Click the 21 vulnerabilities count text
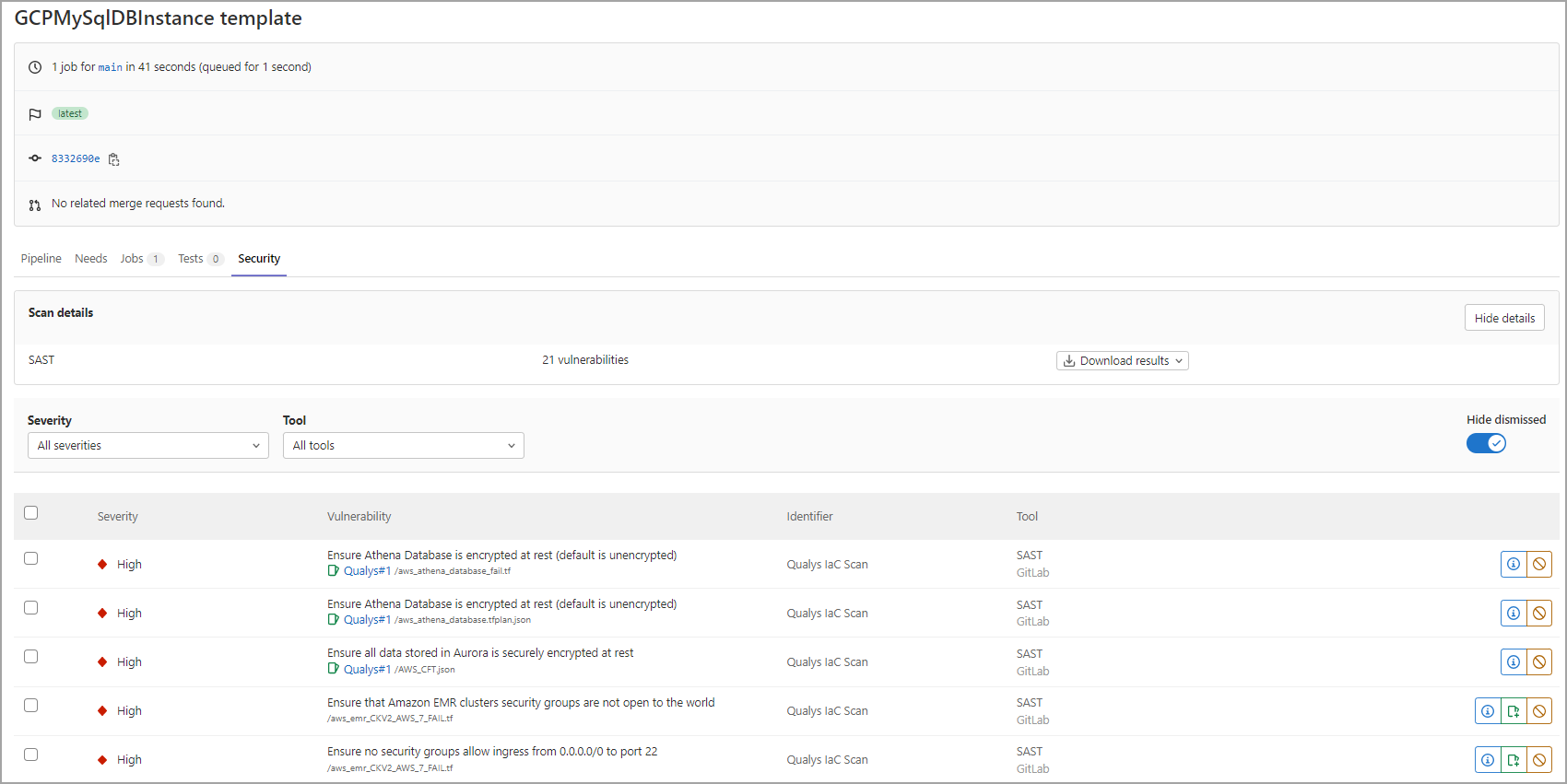Image resolution: width=1567 pixels, height=784 pixels. click(585, 360)
